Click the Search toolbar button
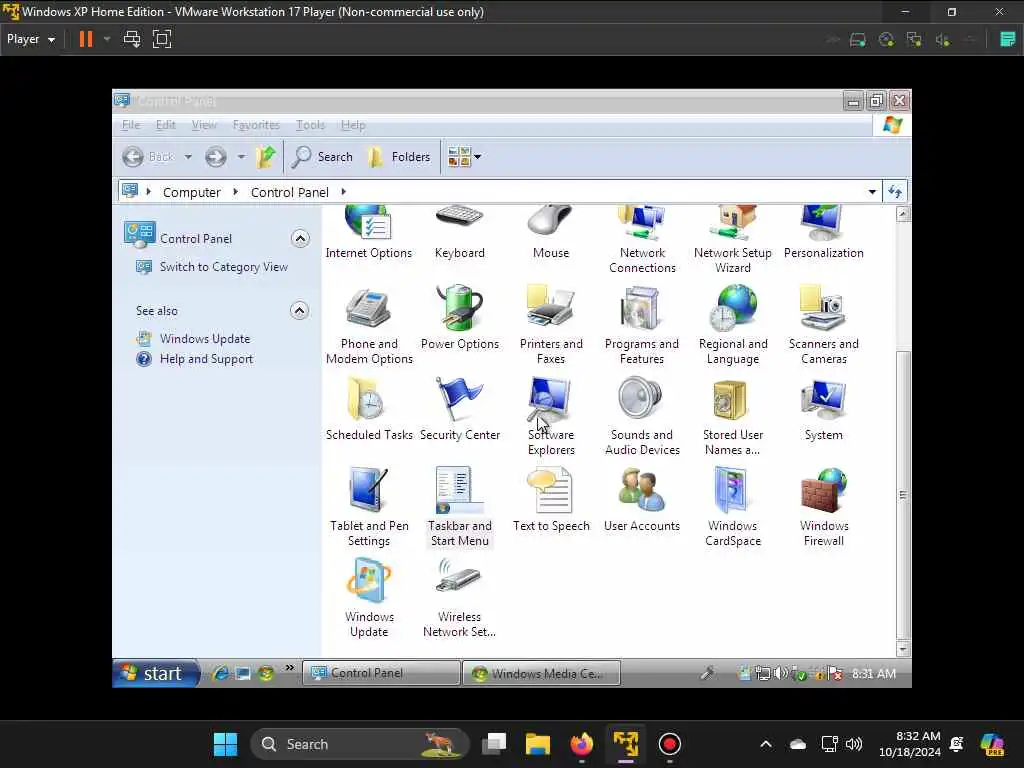 [322, 157]
